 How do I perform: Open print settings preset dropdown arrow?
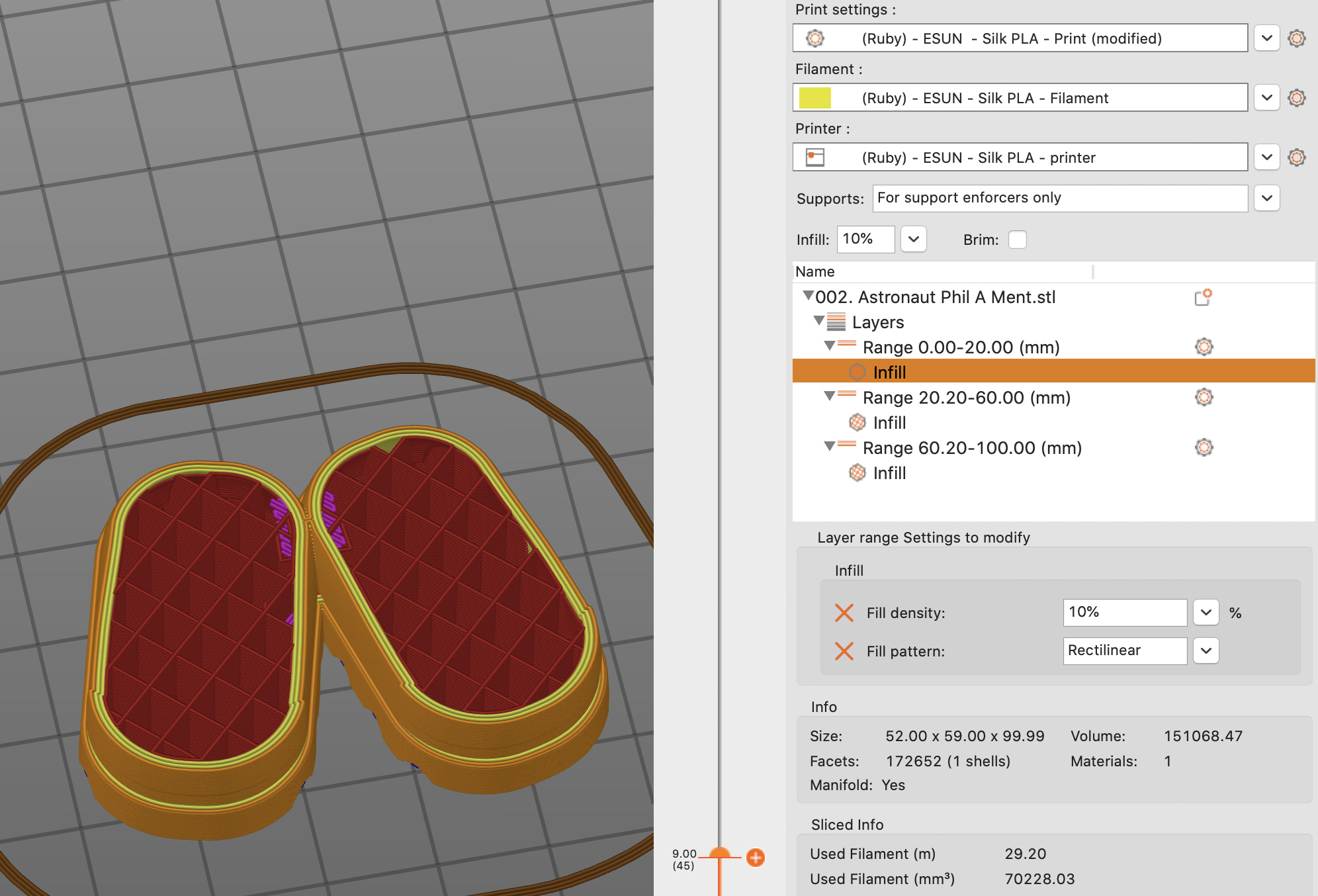point(1266,38)
